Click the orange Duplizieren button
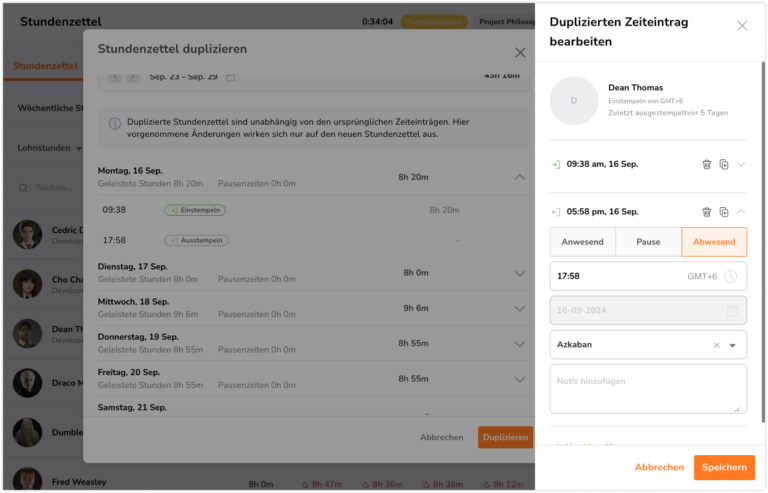768x493 pixels. pos(505,437)
